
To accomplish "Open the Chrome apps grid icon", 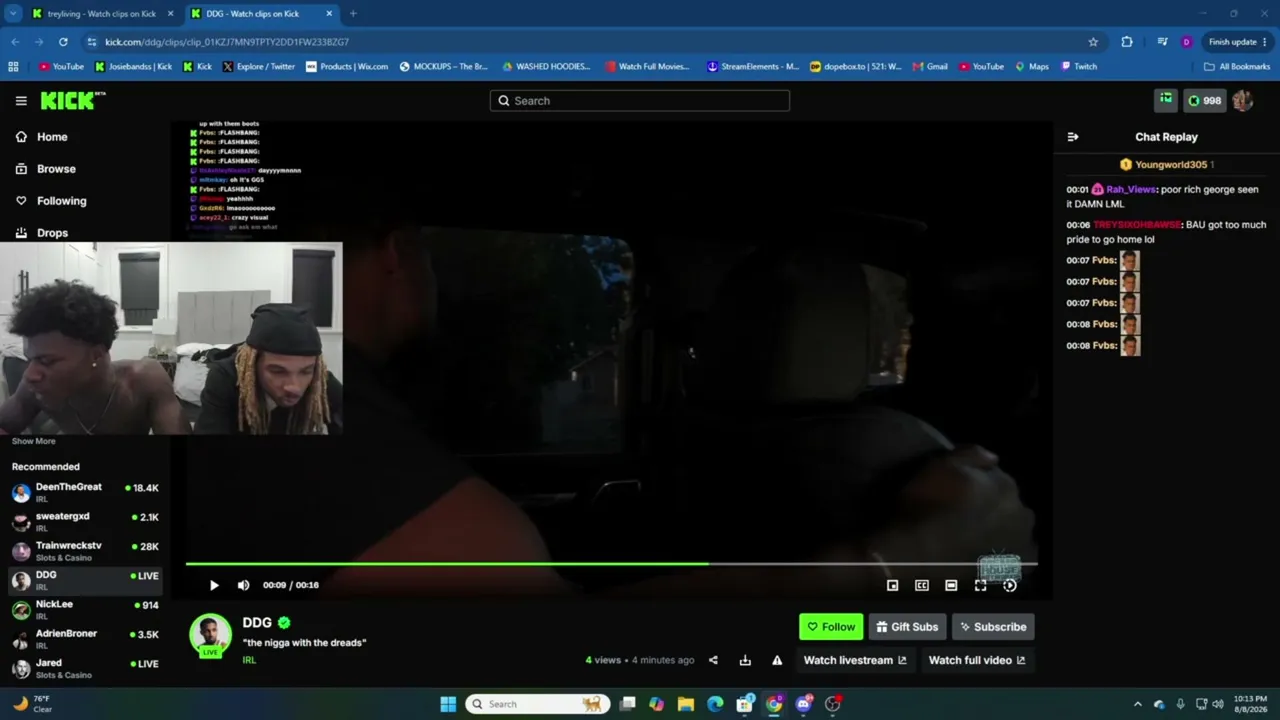I will point(13,67).
